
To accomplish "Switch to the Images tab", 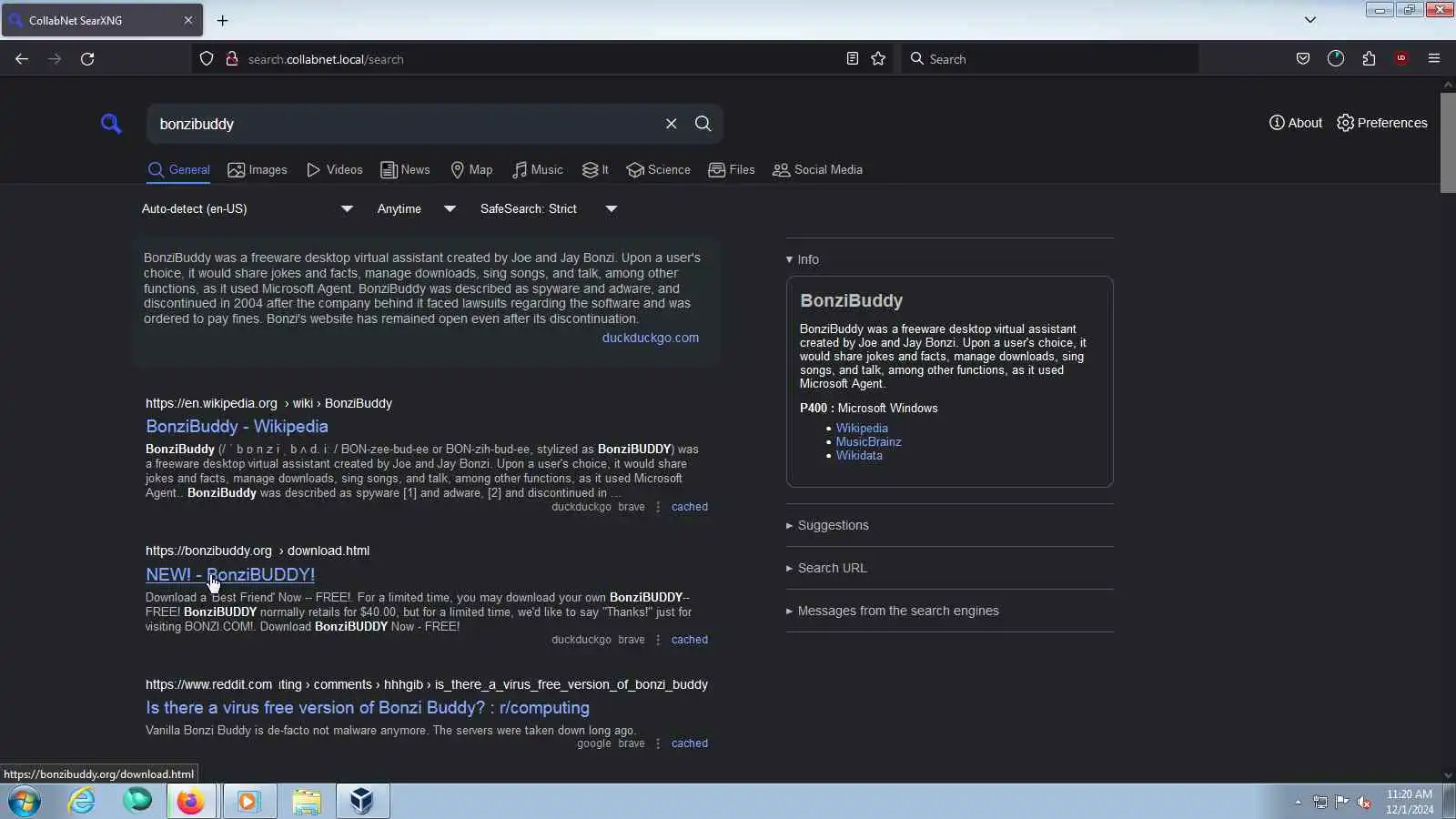I will 258,170.
